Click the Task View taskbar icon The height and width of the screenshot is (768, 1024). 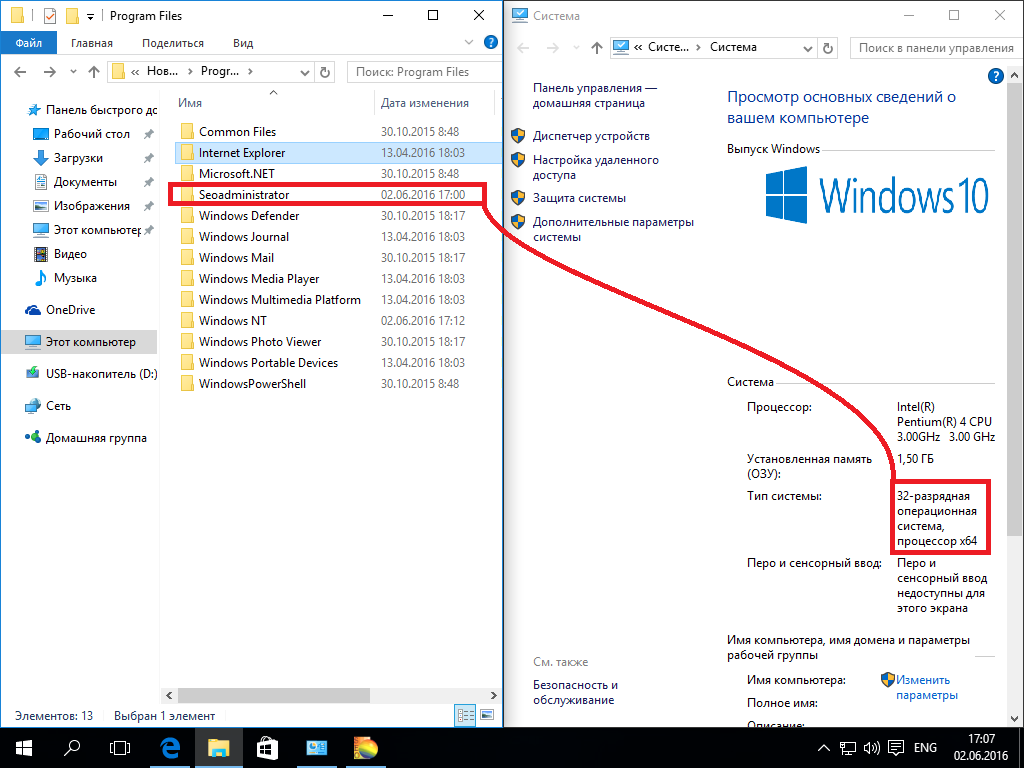(x=120, y=747)
